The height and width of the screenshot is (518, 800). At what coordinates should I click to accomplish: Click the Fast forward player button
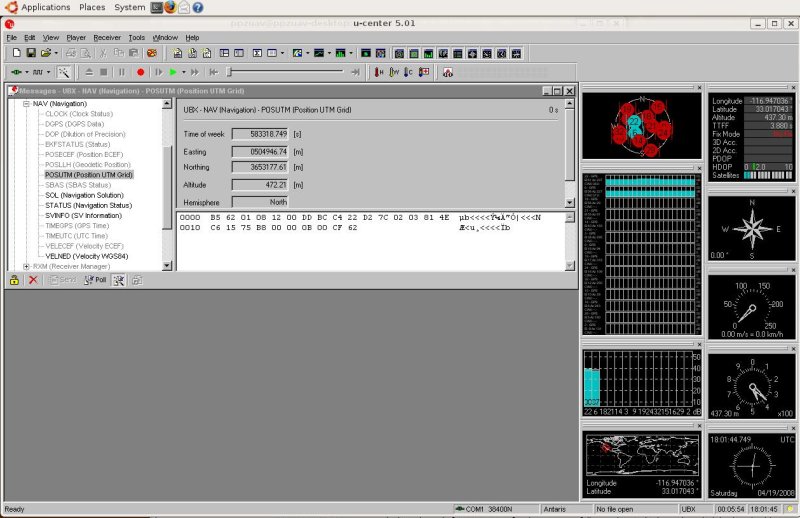coord(194,72)
